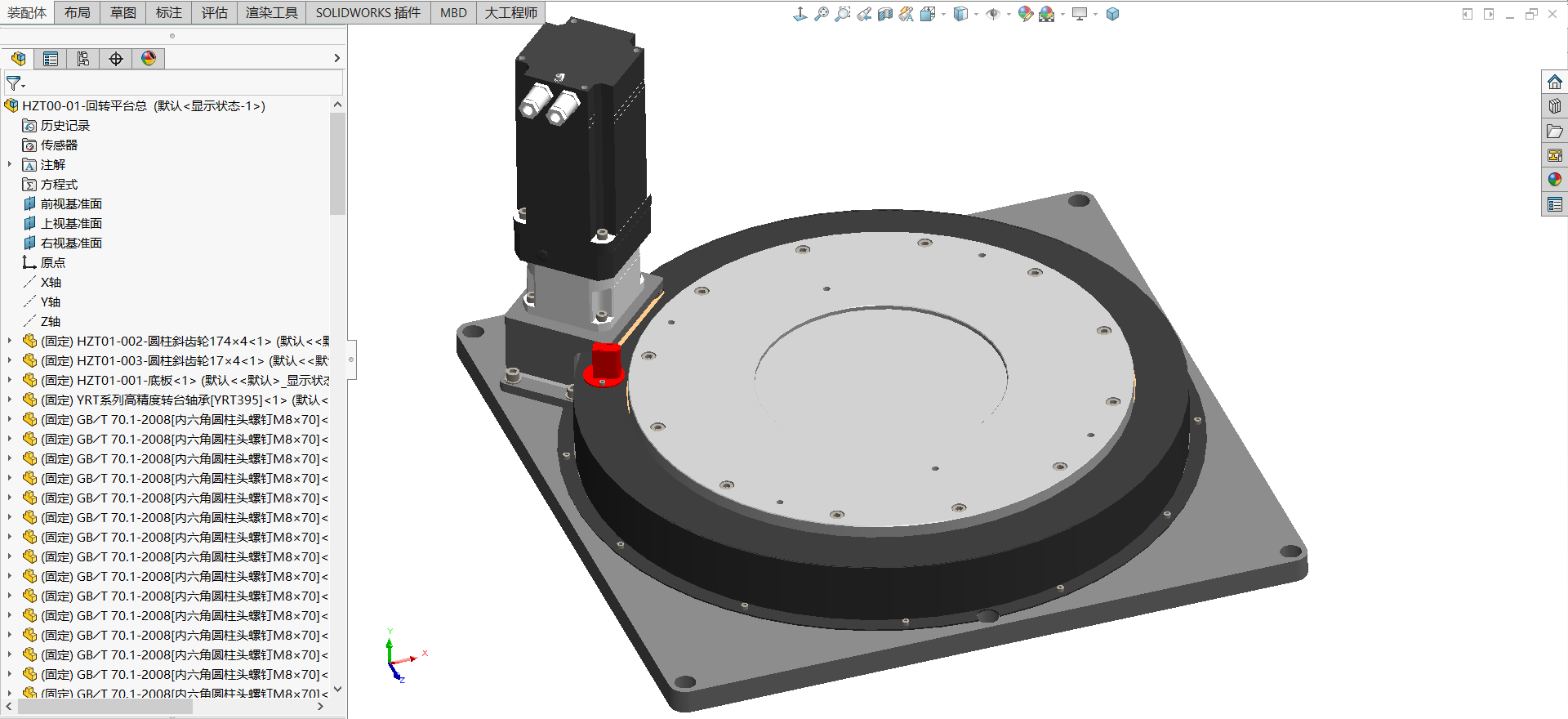Return to the previous view
The image size is (1568, 719).
tap(864, 14)
